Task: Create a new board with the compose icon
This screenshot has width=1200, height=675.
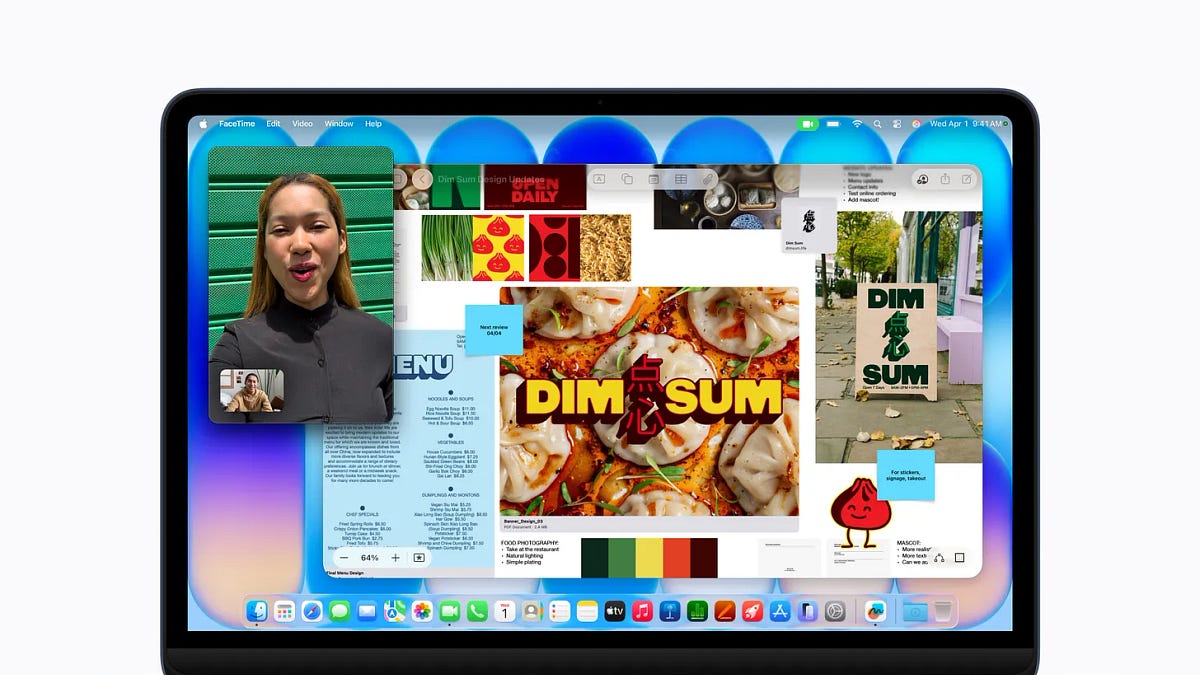Action: 967,179
